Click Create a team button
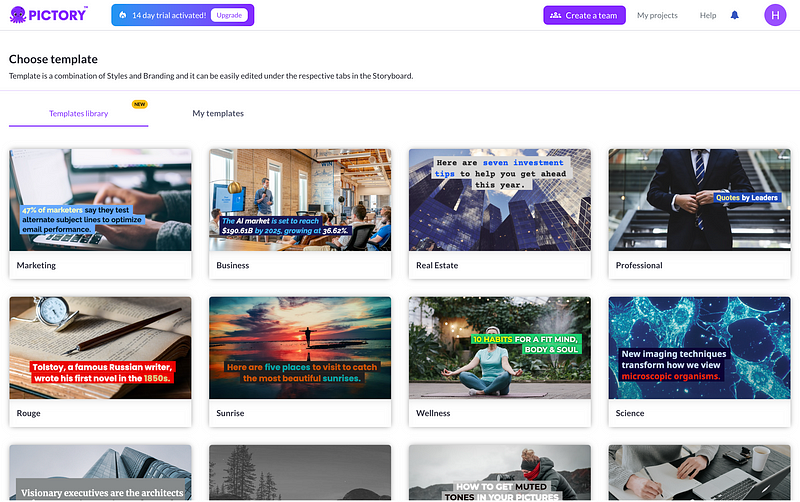The image size is (800, 502). pyautogui.click(x=584, y=15)
